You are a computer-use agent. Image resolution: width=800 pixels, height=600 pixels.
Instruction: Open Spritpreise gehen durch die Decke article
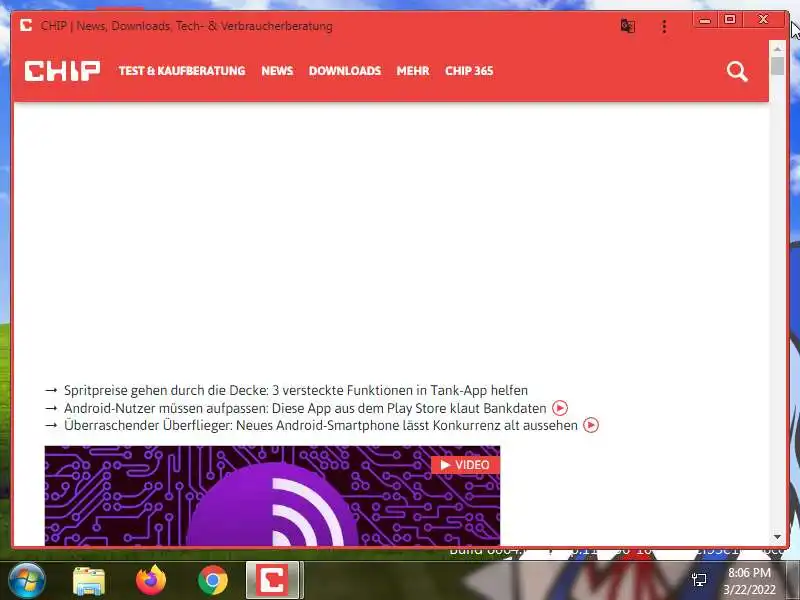[x=296, y=390]
